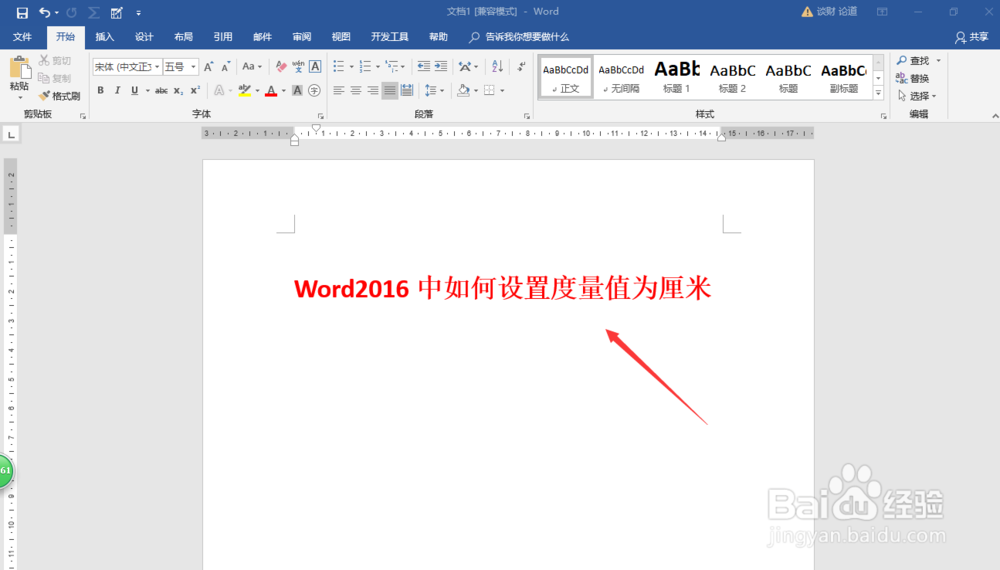Expand the borders dropdown
Screen dimensions: 1000x570
503,91
